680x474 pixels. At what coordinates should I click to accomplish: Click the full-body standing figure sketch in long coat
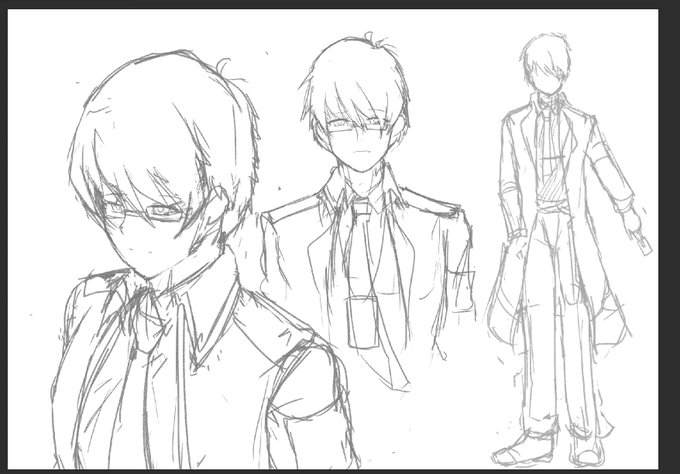pos(568,249)
